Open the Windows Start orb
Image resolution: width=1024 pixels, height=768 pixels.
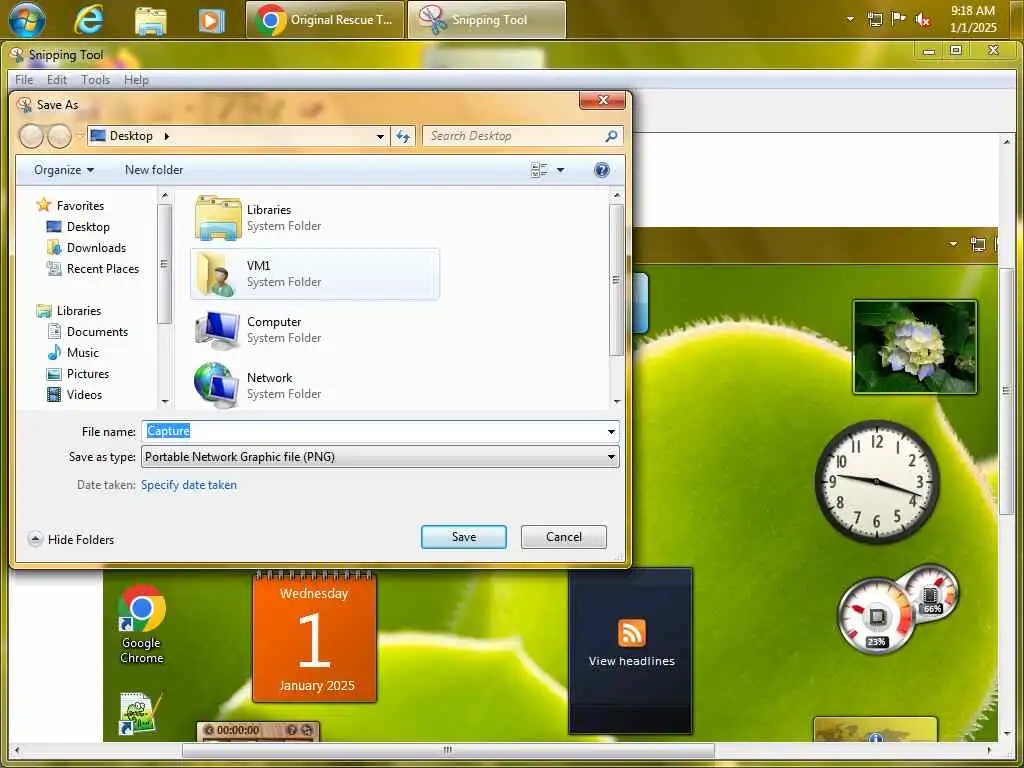pyautogui.click(x=27, y=19)
